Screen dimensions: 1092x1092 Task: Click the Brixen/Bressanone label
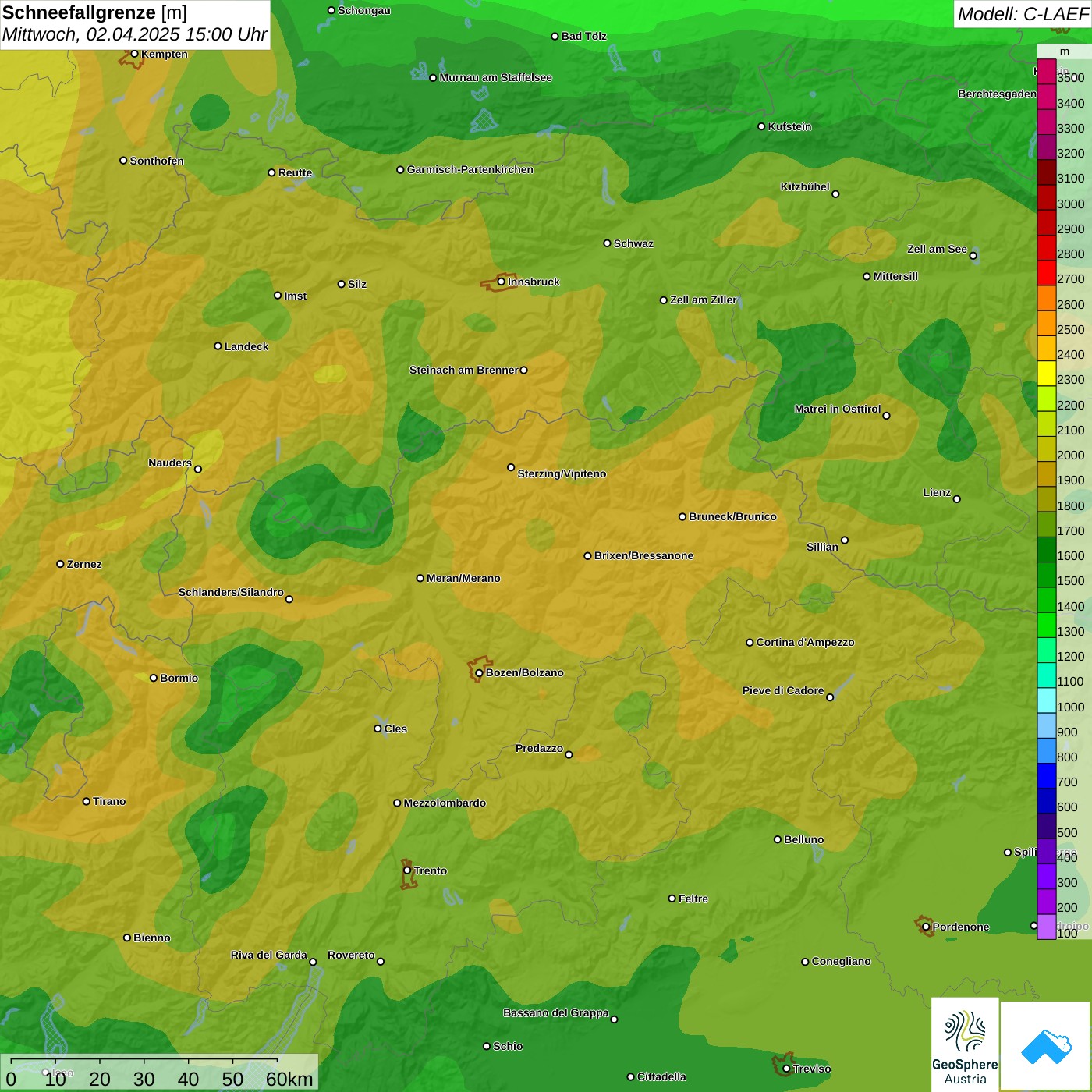(643, 555)
